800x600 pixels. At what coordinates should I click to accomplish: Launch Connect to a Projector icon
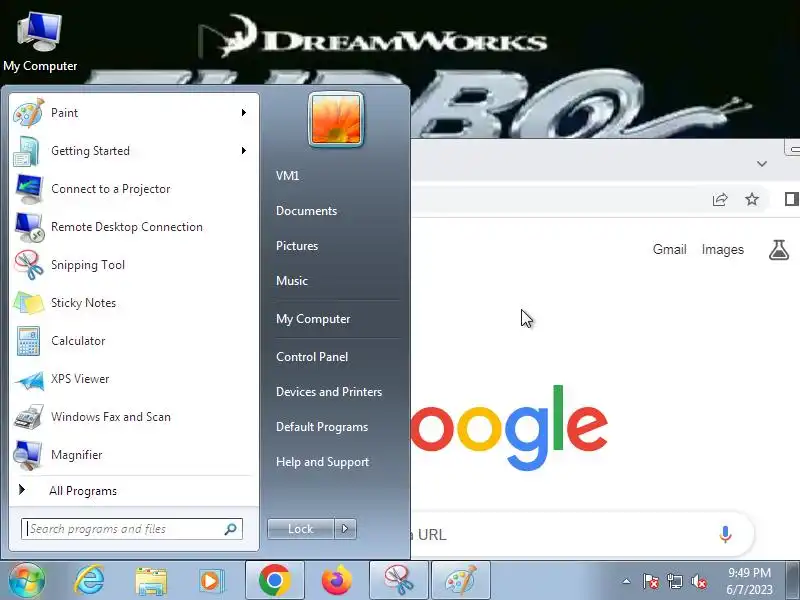29,189
